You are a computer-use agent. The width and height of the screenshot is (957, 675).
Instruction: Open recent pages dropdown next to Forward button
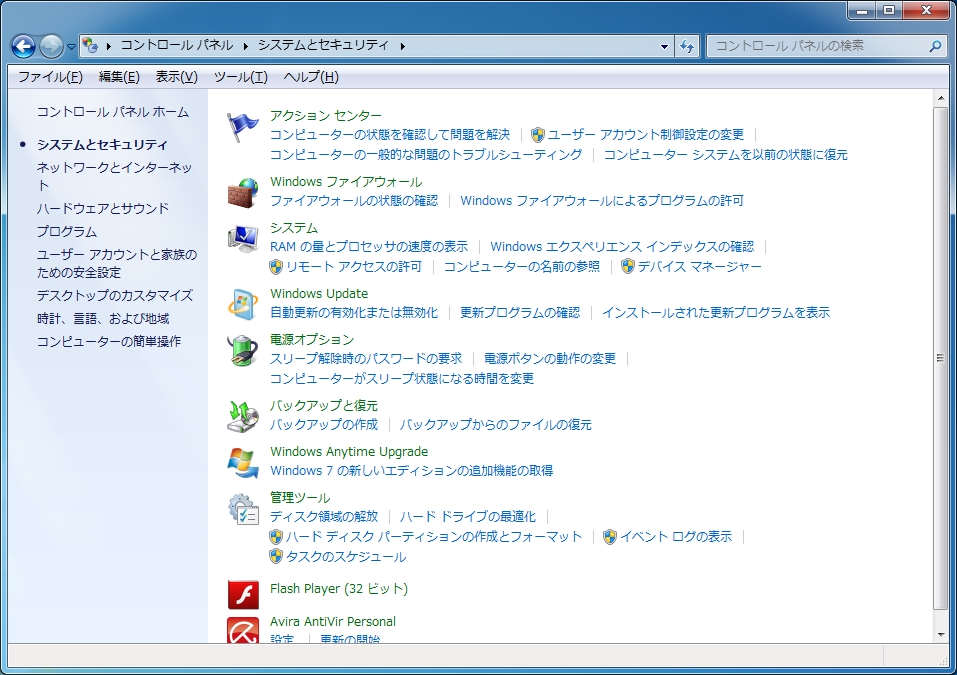71,46
